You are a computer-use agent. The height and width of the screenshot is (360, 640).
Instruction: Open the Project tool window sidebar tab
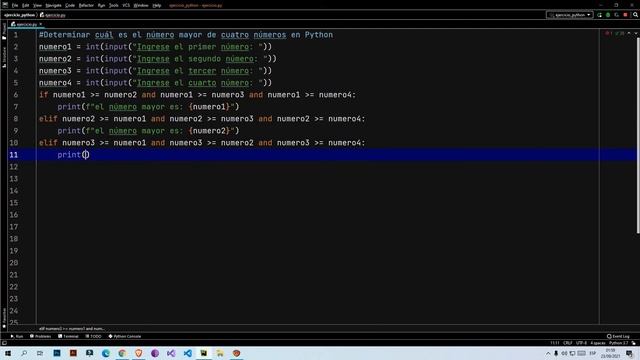tap(4, 31)
